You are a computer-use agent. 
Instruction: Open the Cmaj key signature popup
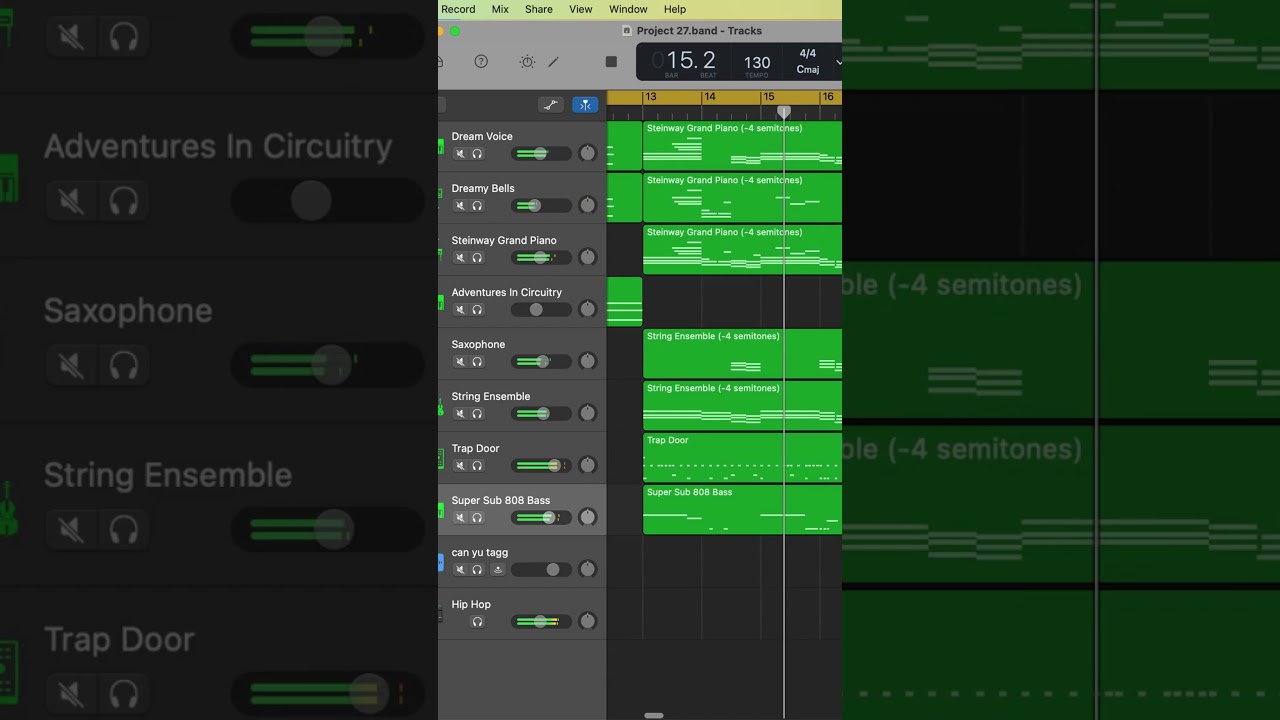808,70
